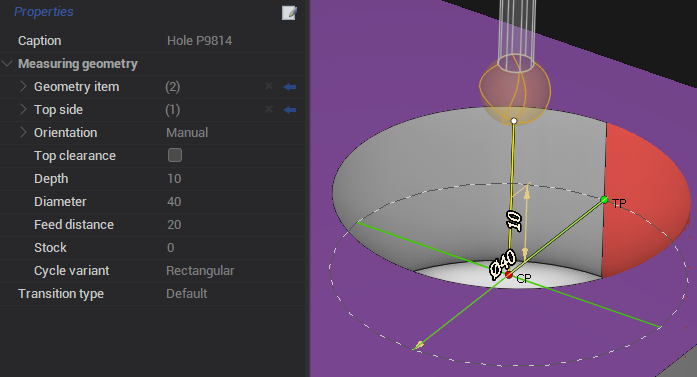Click the white probe tip point above the hole
Screen dimensions: 697x377
pyautogui.click(x=514, y=121)
